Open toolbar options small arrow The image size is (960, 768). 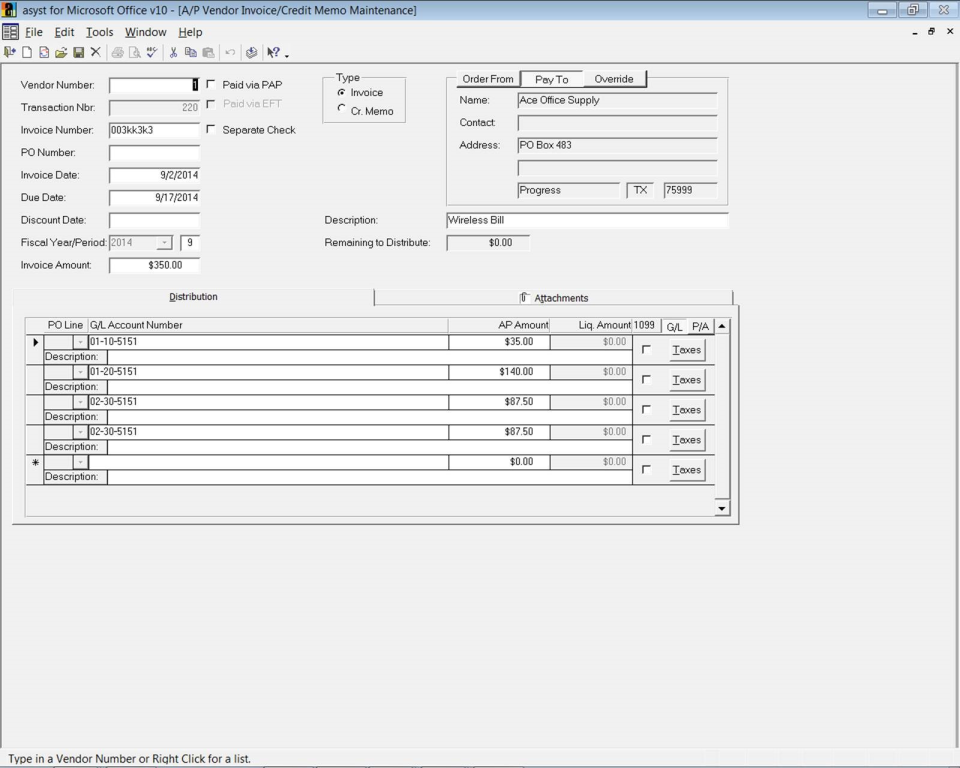[287, 56]
